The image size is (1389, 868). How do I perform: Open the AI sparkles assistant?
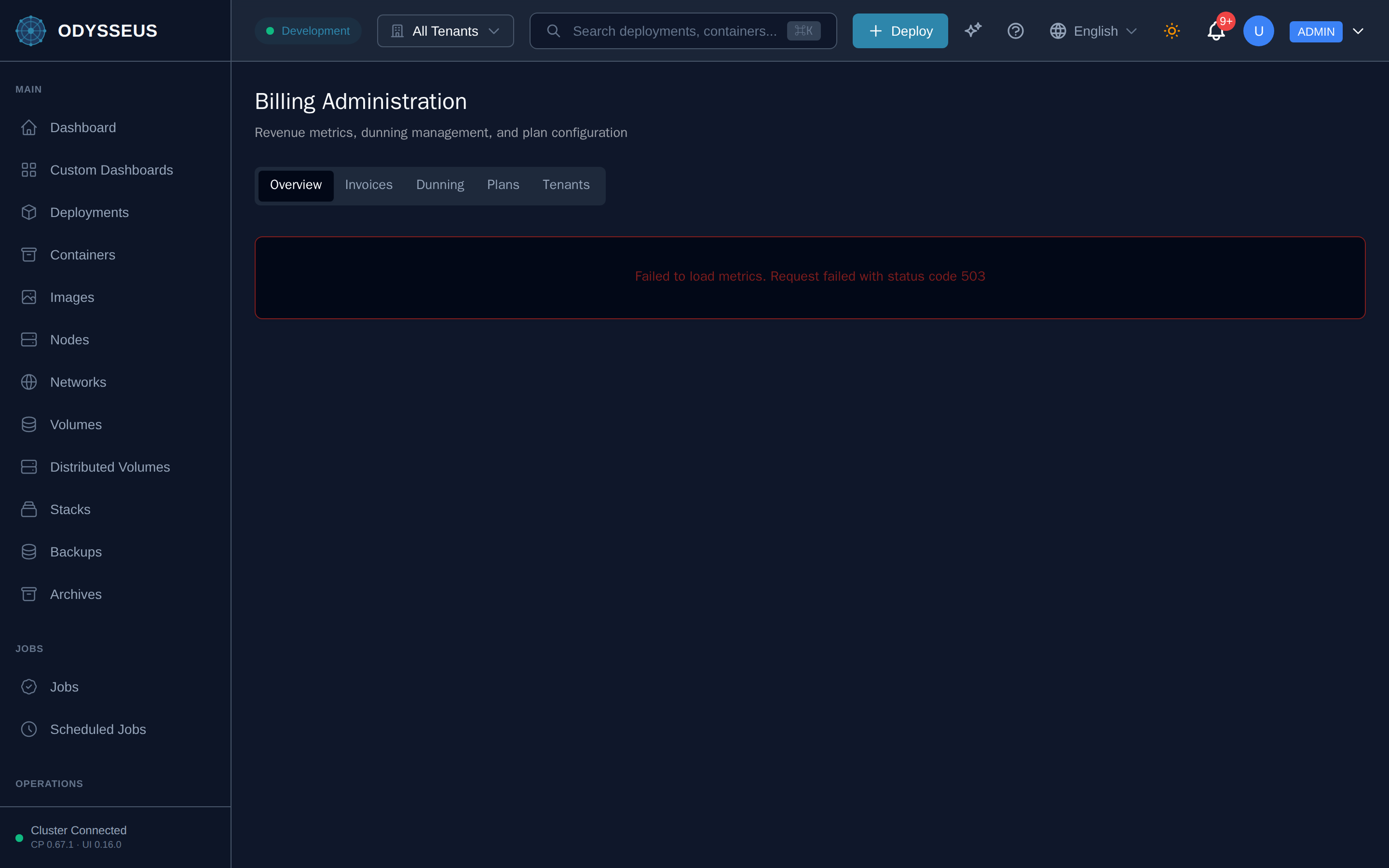tap(973, 30)
